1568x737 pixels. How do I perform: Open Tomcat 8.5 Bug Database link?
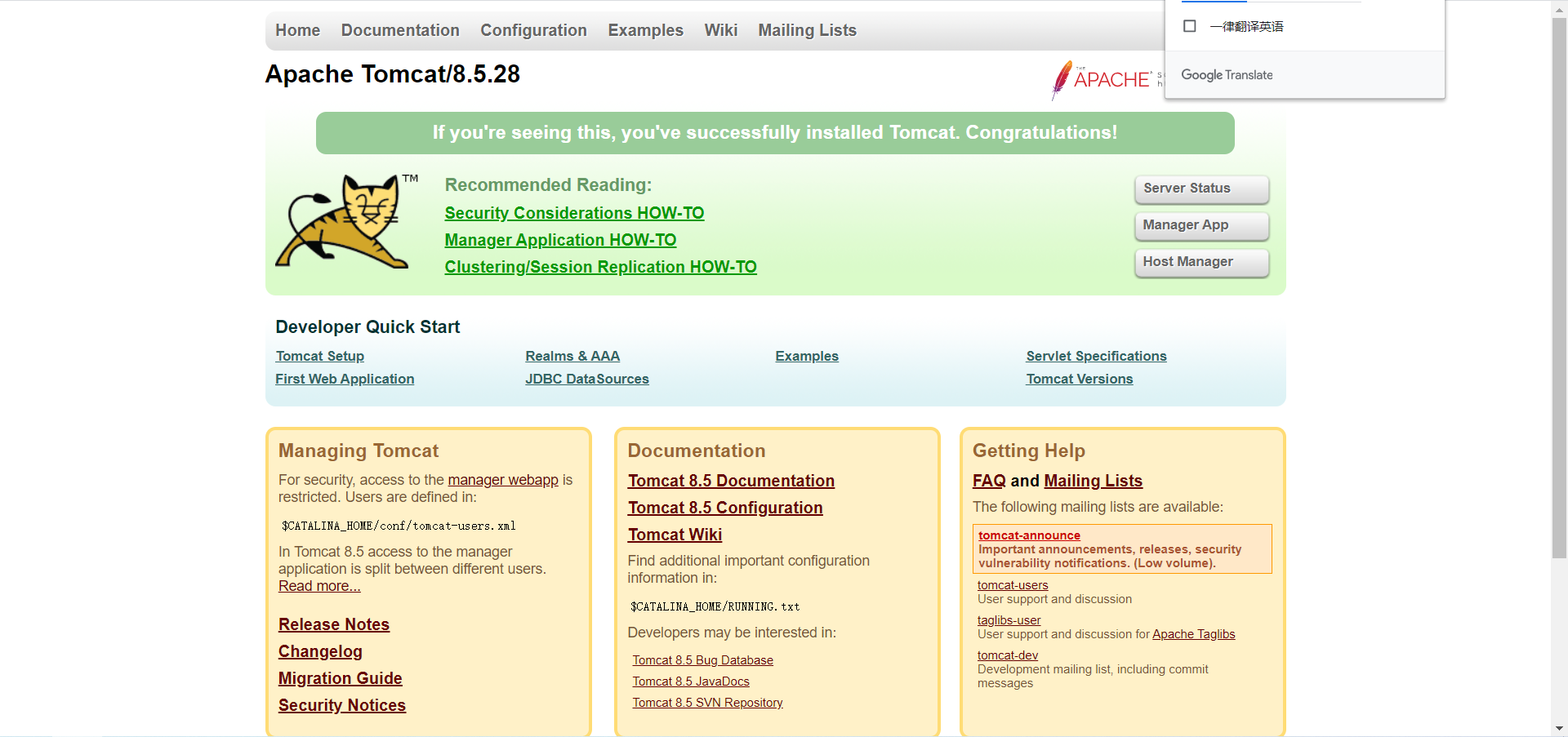(x=702, y=660)
